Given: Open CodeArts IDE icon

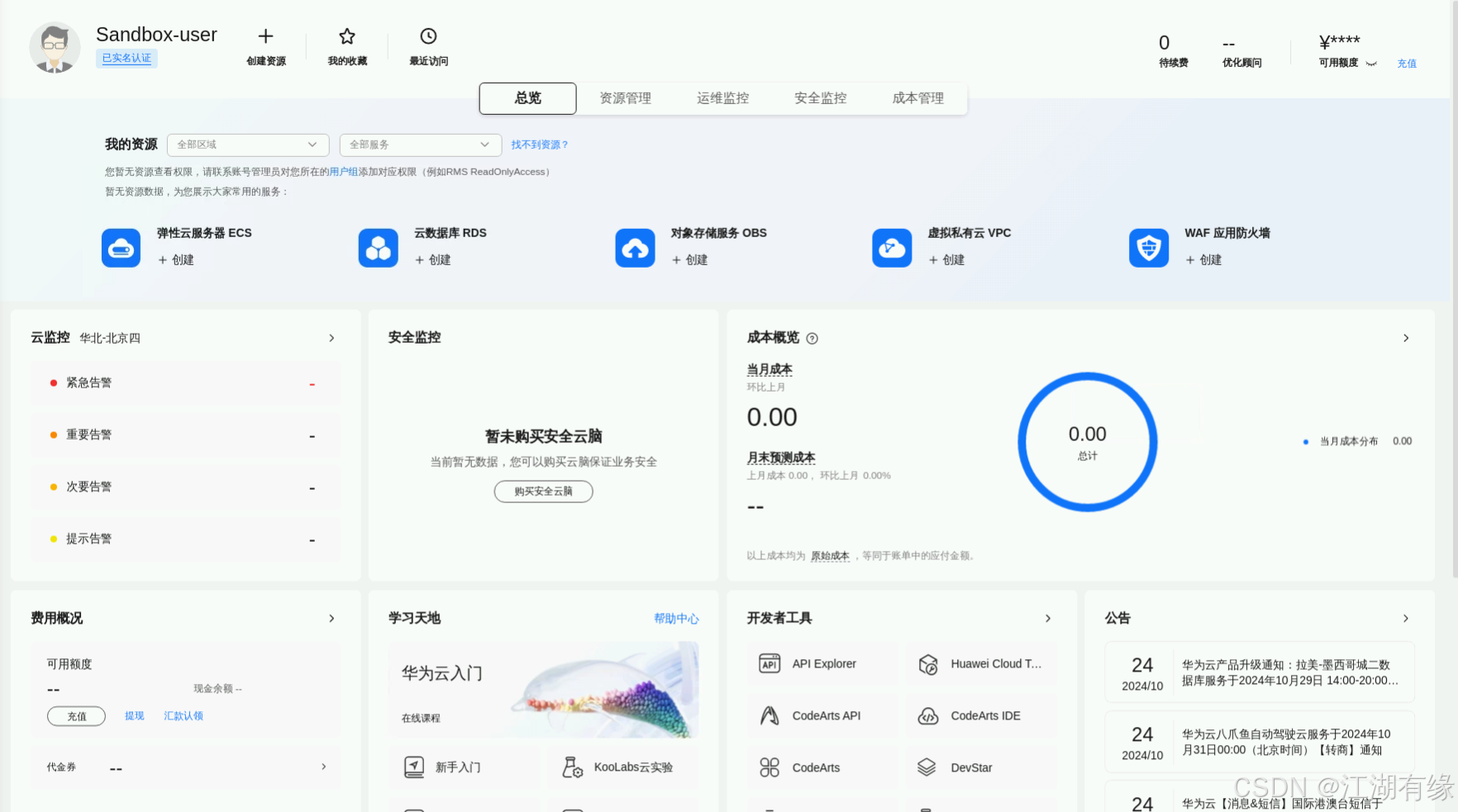Looking at the screenshot, I should pyautogui.click(x=928, y=716).
